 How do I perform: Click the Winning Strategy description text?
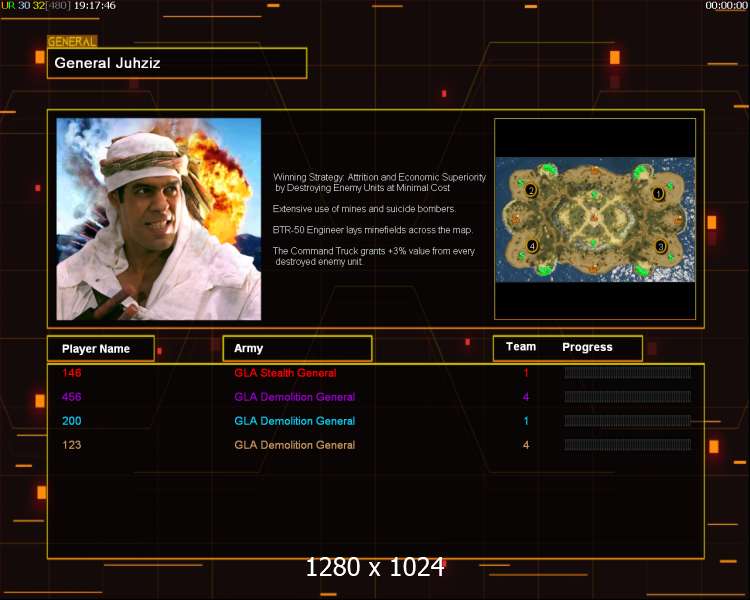click(379, 182)
